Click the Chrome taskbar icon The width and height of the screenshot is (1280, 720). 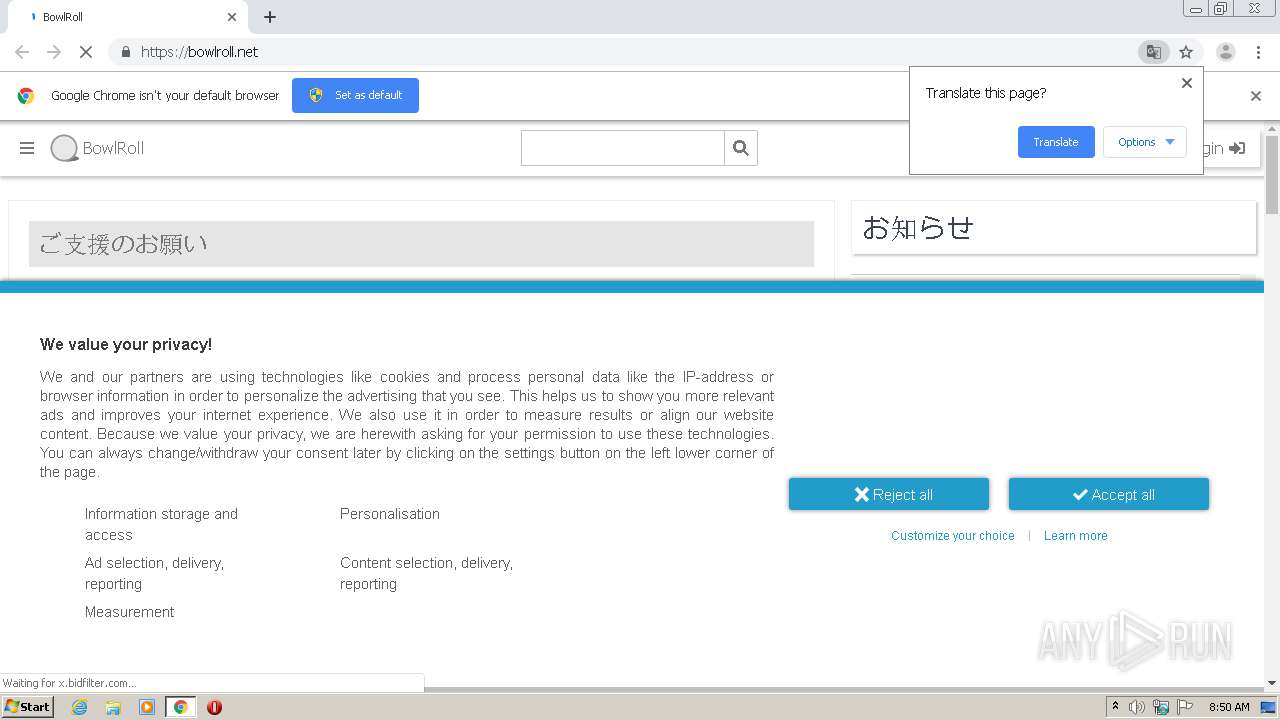180,707
